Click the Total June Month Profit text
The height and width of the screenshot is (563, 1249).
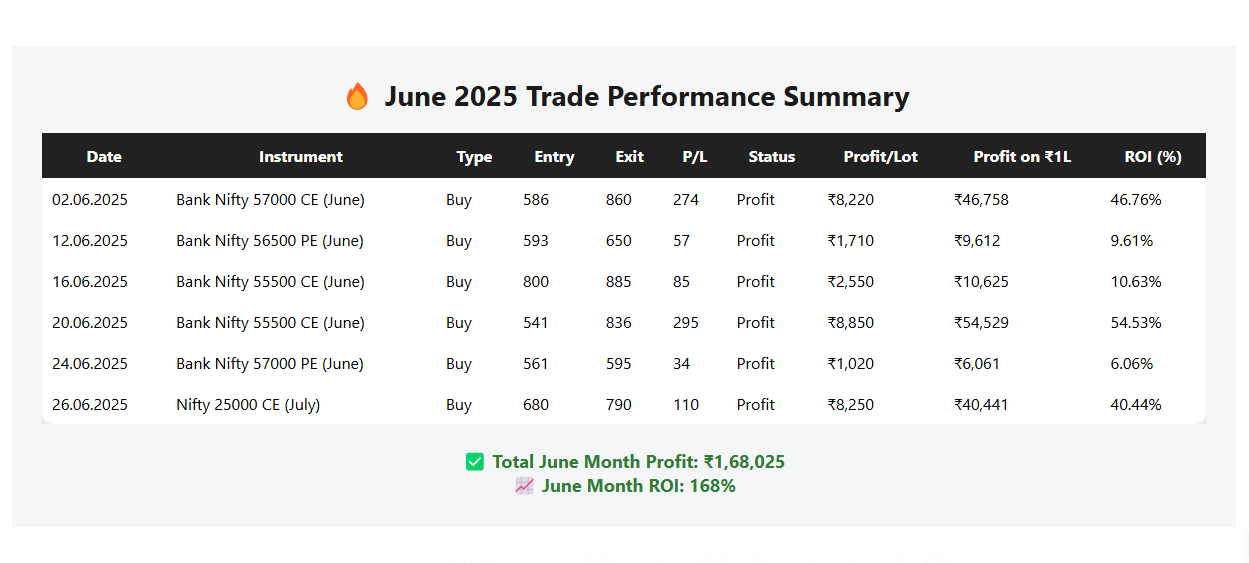point(638,462)
